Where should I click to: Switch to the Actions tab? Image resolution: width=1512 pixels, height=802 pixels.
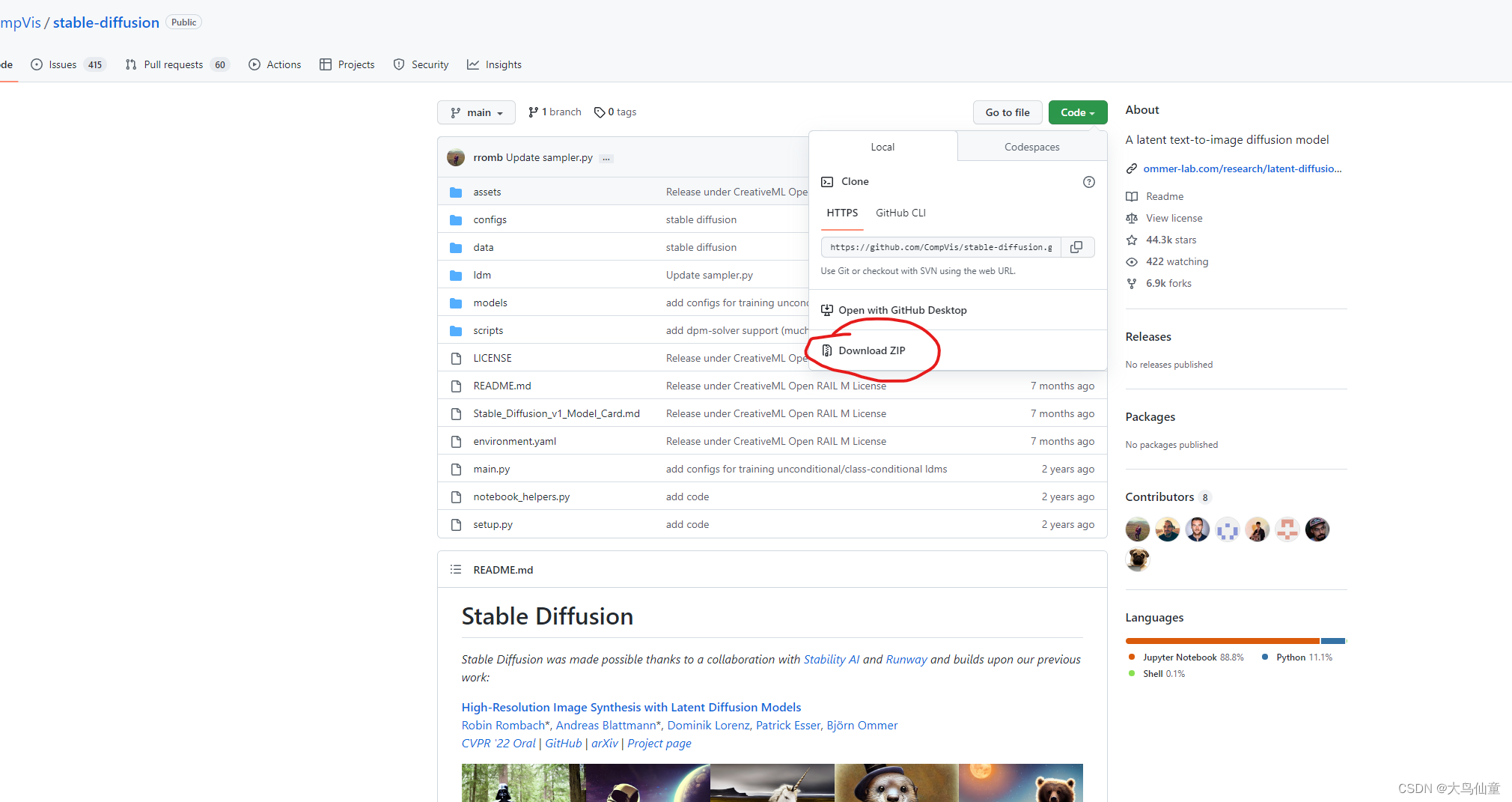(275, 64)
